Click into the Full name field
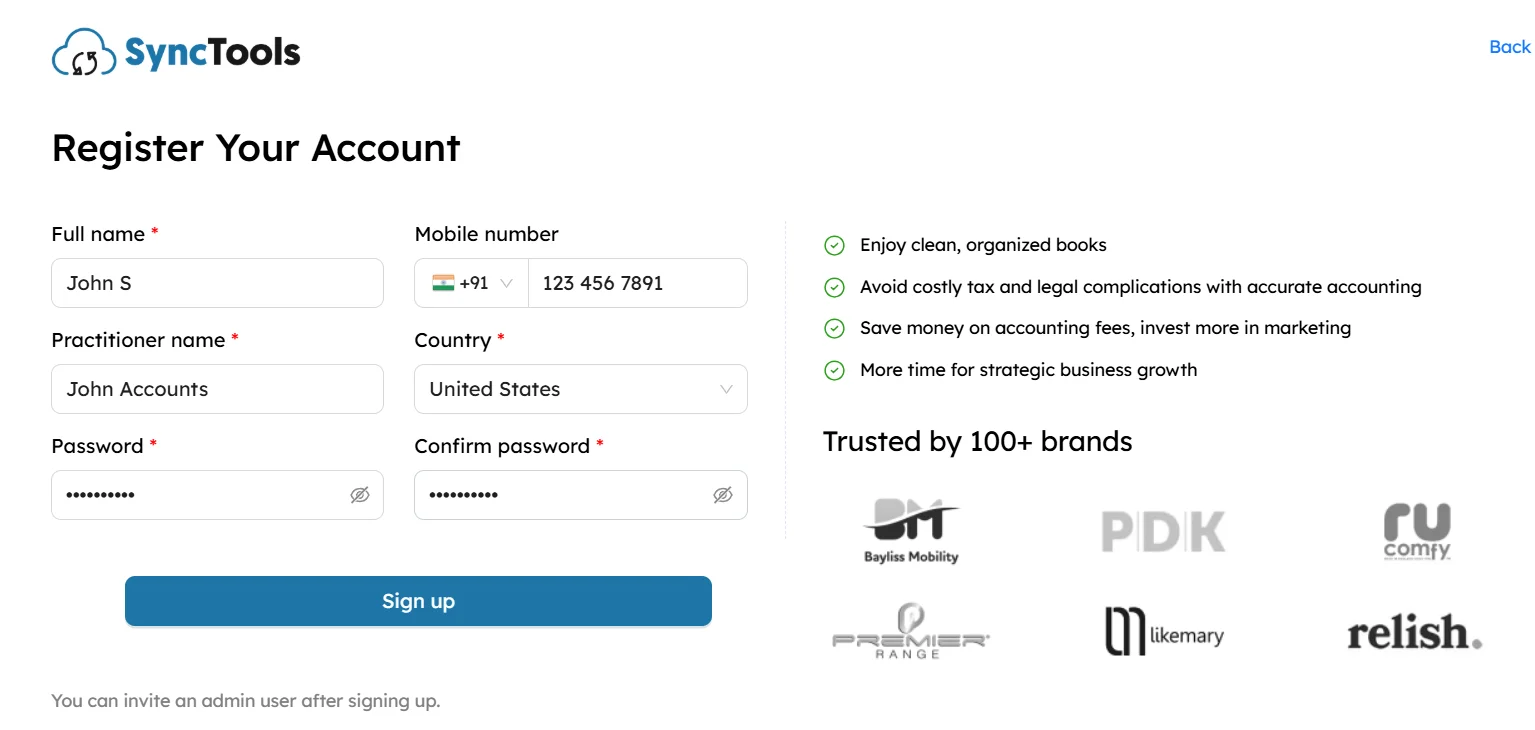Image resolution: width=1535 pixels, height=730 pixels. (217, 283)
